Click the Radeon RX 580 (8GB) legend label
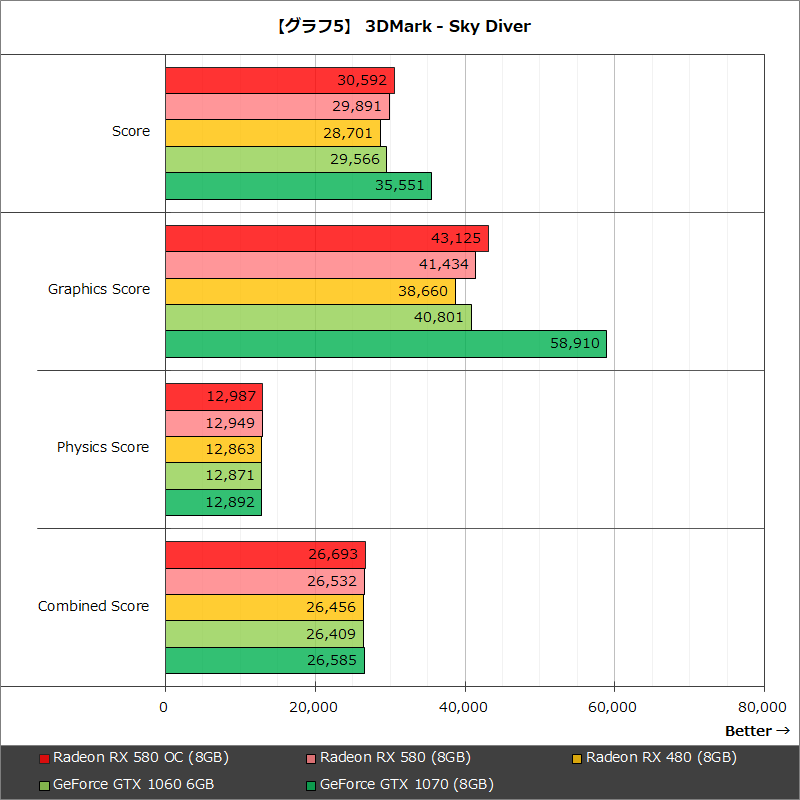 395,758
